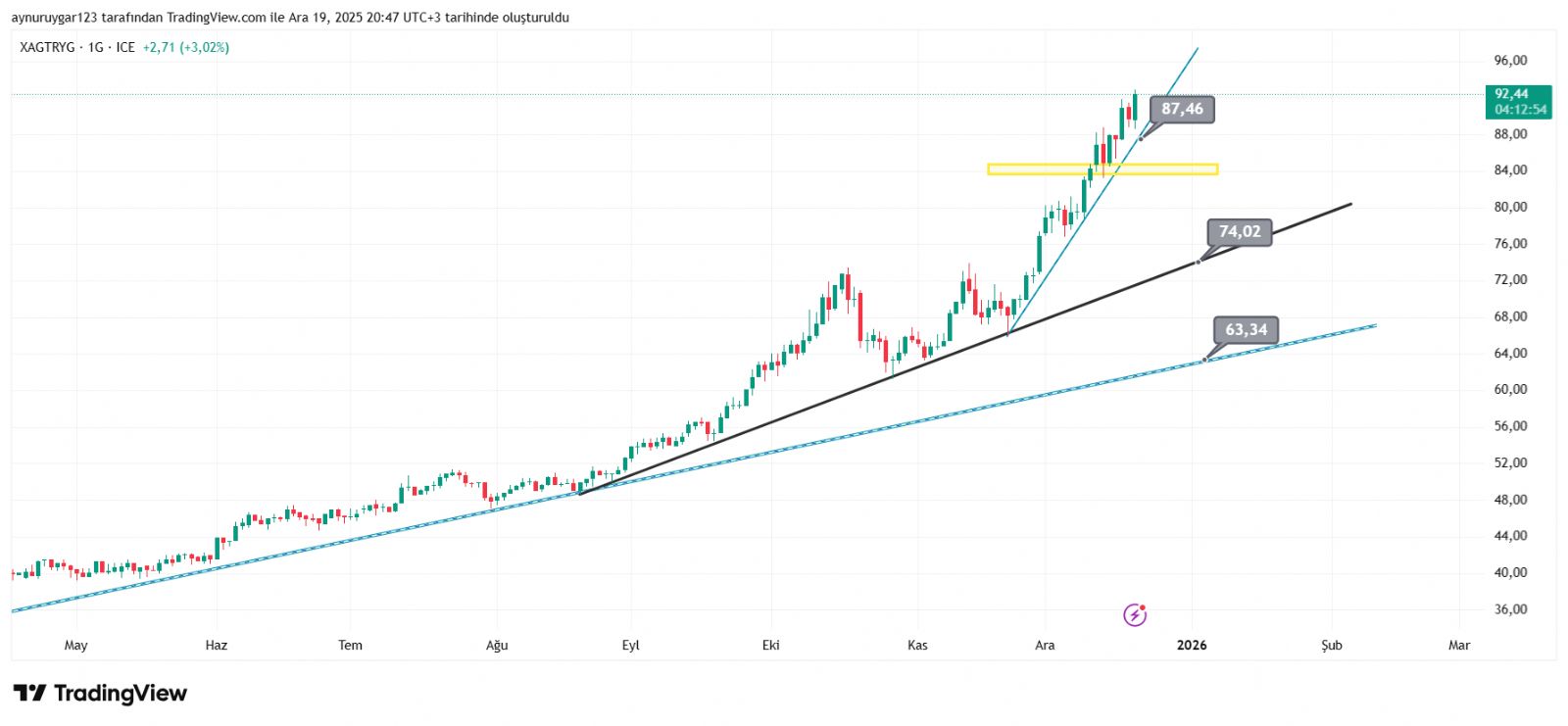Image resolution: width=1568 pixels, height=726 pixels.
Task: Click the 96,00 price axis level
Action: pos(1510,61)
